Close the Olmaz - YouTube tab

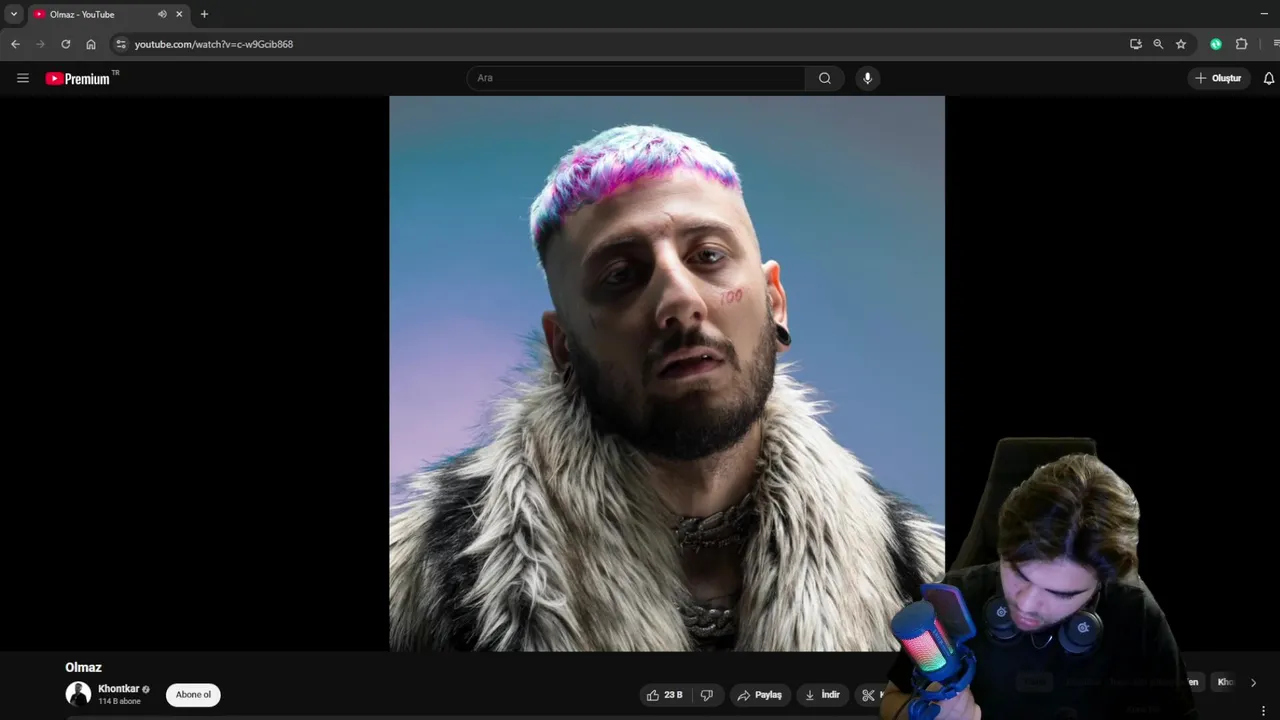pos(179,14)
